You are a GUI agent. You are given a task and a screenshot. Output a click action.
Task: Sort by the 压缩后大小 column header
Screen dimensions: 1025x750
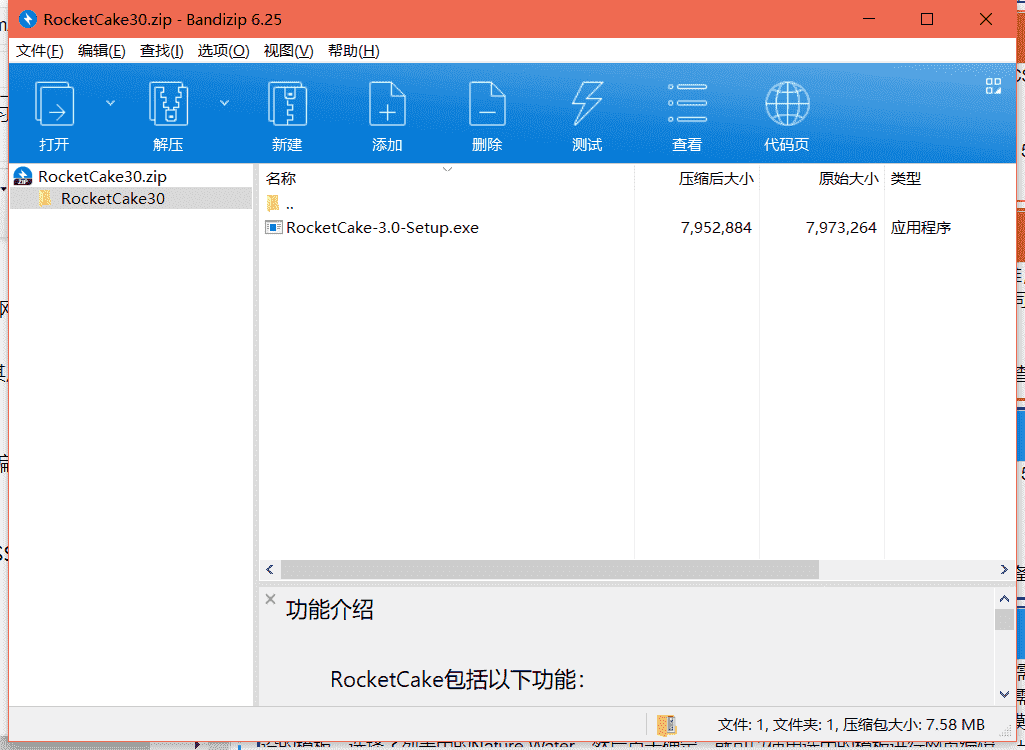(x=716, y=179)
